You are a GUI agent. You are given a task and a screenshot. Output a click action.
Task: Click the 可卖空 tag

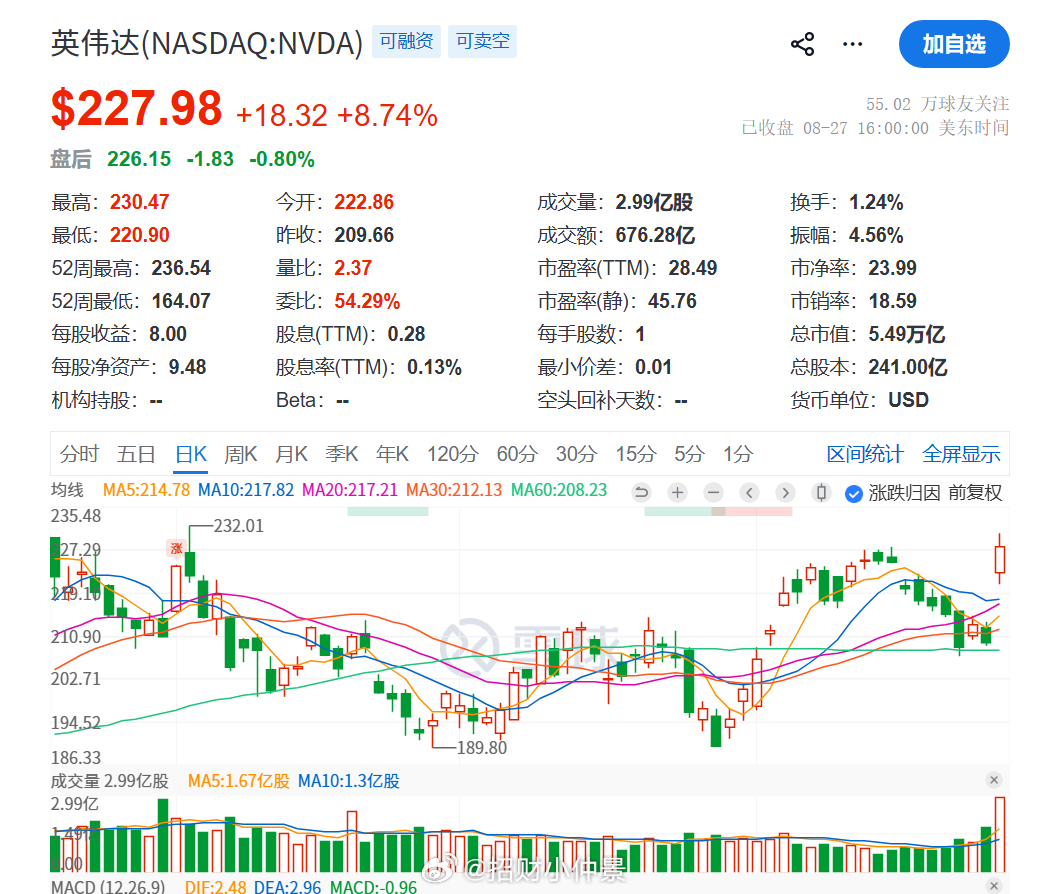(x=482, y=42)
